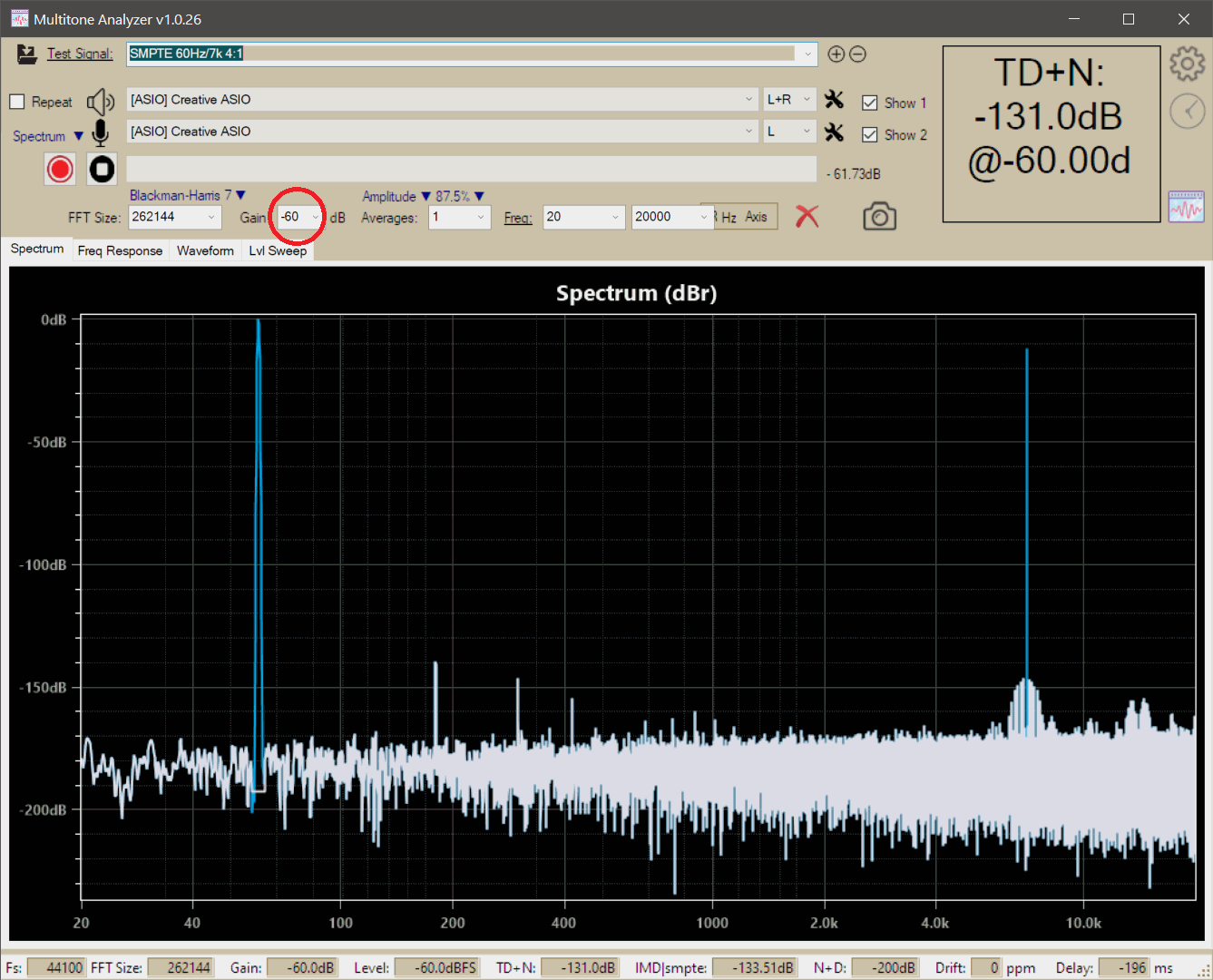This screenshot has width=1213, height=980.
Task: Click the empty status field beside stop button
Action: [x=471, y=169]
